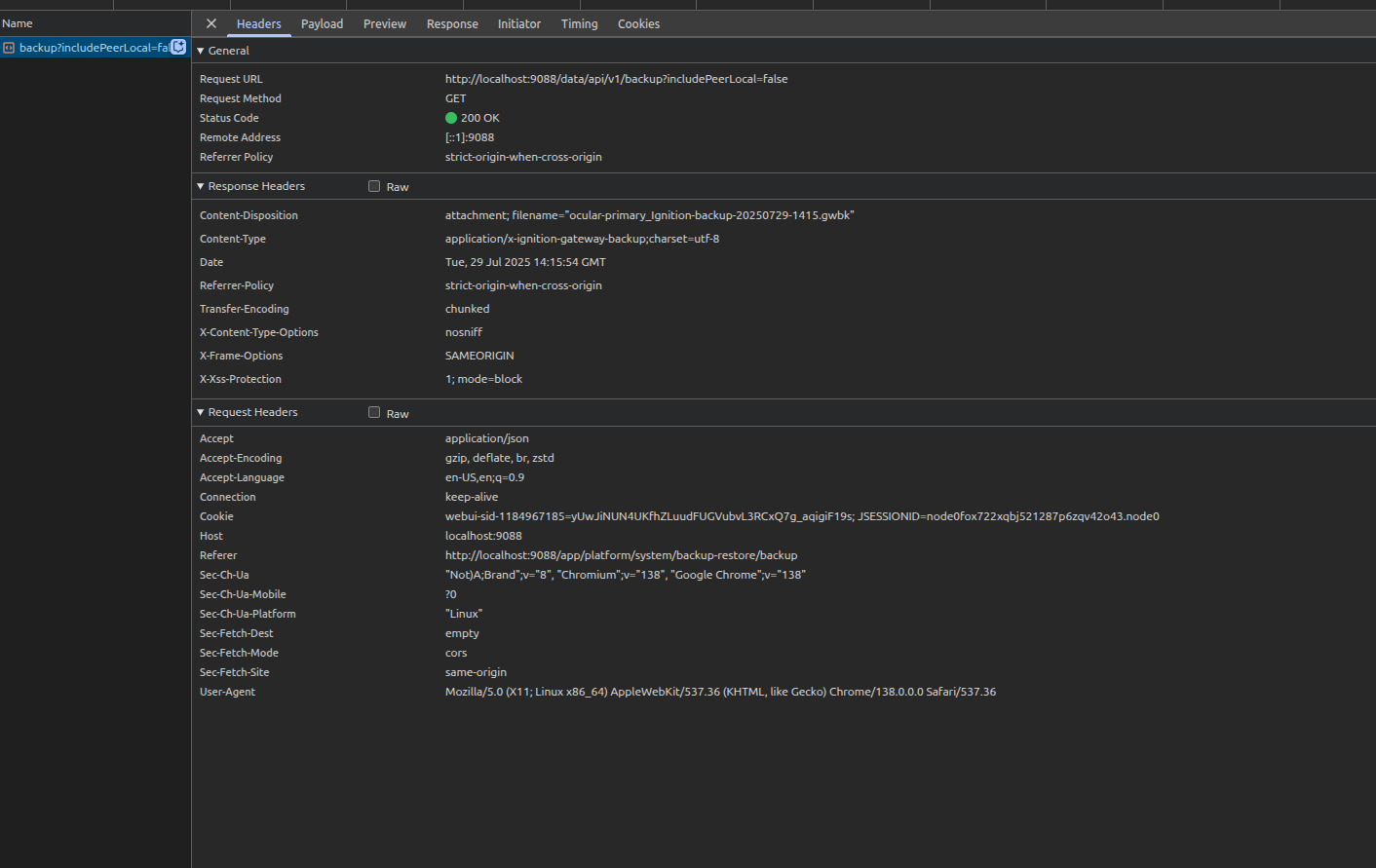
Task: Click the green 200 OK status indicator
Action: (451, 118)
